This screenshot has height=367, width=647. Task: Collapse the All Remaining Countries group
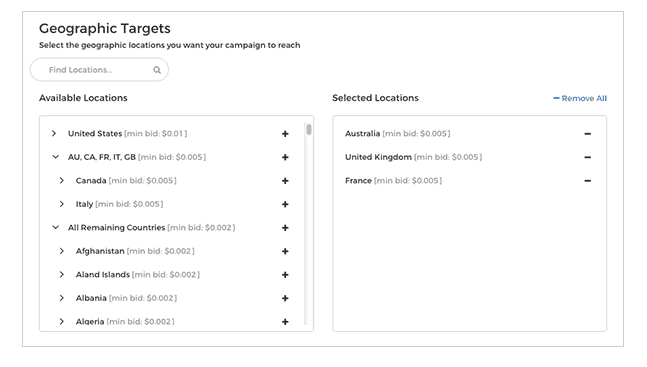point(55,227)
